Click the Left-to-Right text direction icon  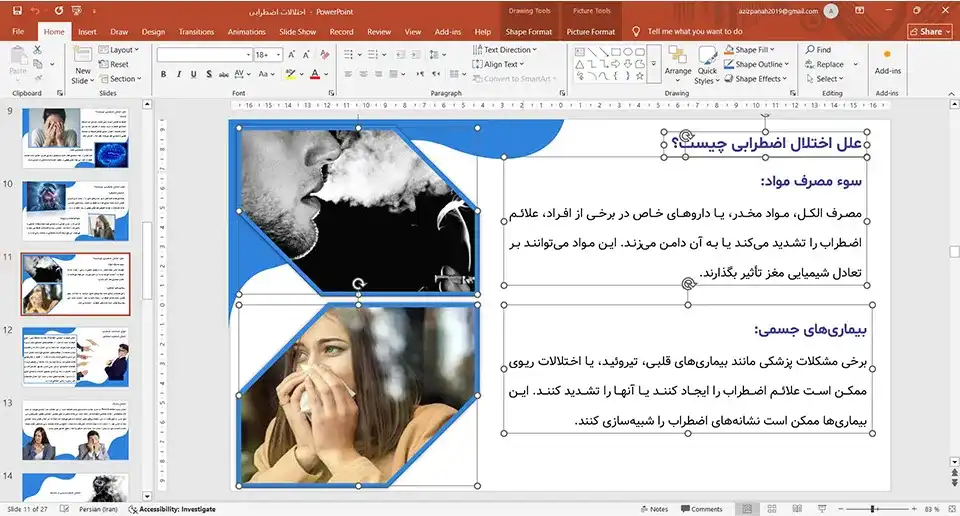click(421, 74)
